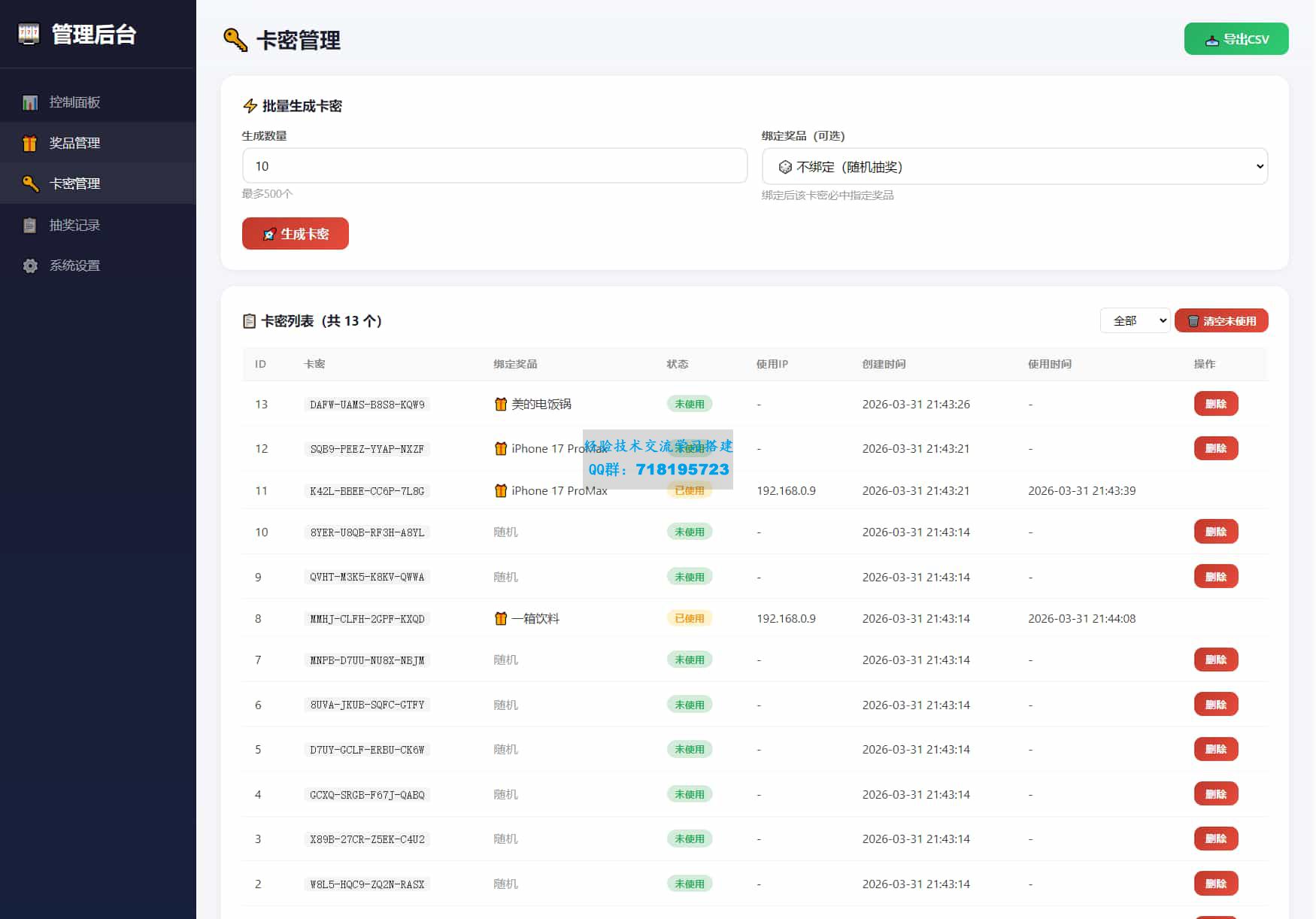
Task: Open 奖品管理 in sidebar
Action: [x=98, y=143]
